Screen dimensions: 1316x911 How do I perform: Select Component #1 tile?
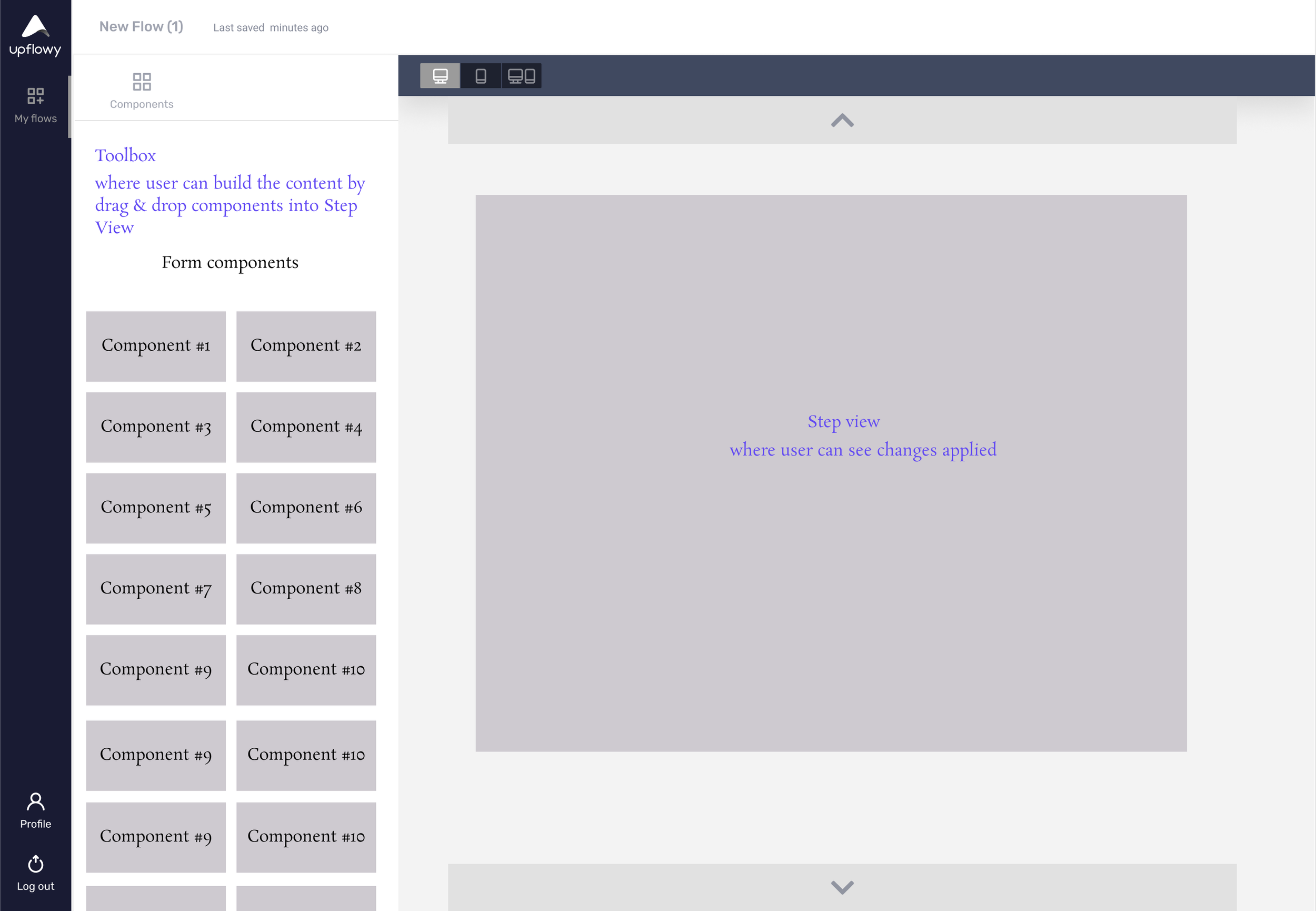156,346
